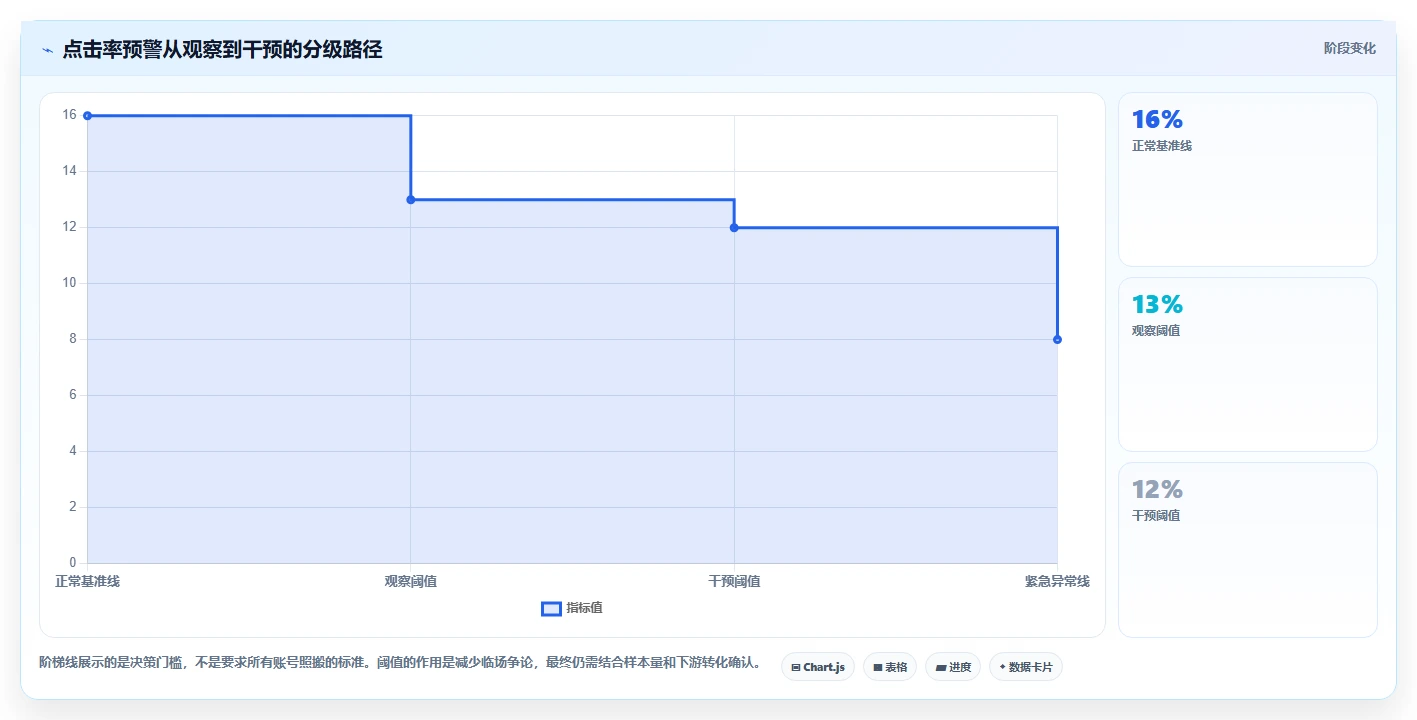Click the 16% value card
This screenshot has width=1417, height=720.
1247,180
